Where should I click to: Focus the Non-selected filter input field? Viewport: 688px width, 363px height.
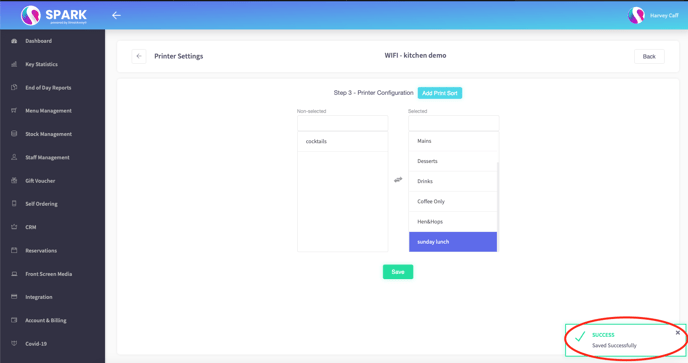[x=343, y=123]
